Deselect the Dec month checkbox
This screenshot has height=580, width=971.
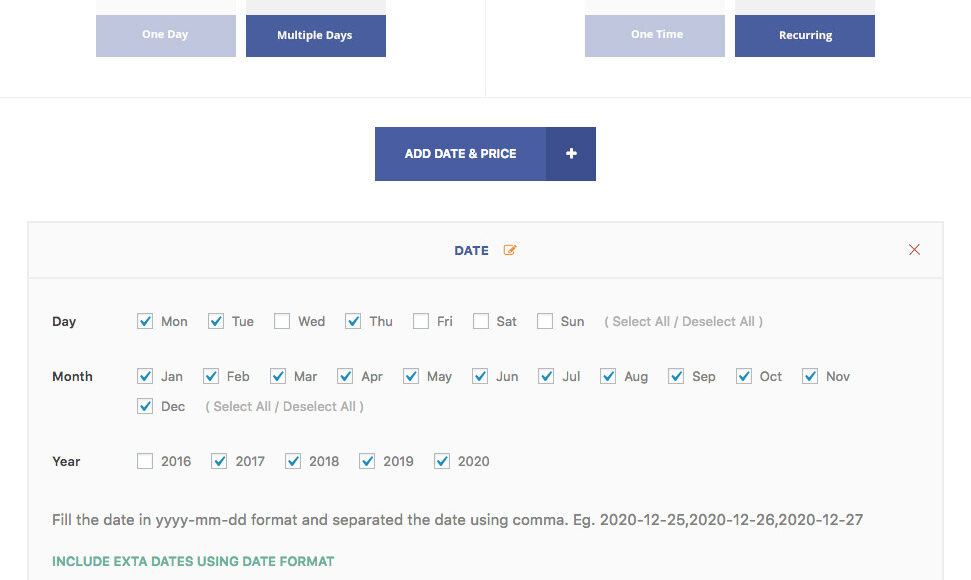(145, 406)
